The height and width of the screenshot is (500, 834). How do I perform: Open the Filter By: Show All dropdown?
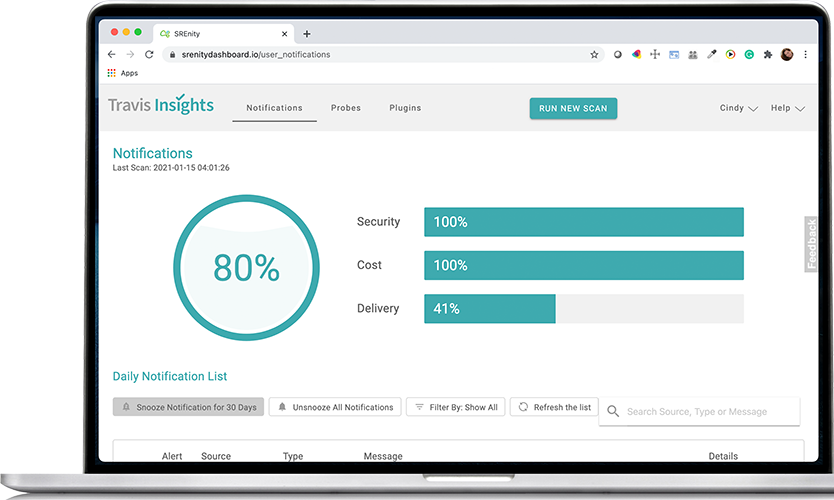click(x=456, y=407)
